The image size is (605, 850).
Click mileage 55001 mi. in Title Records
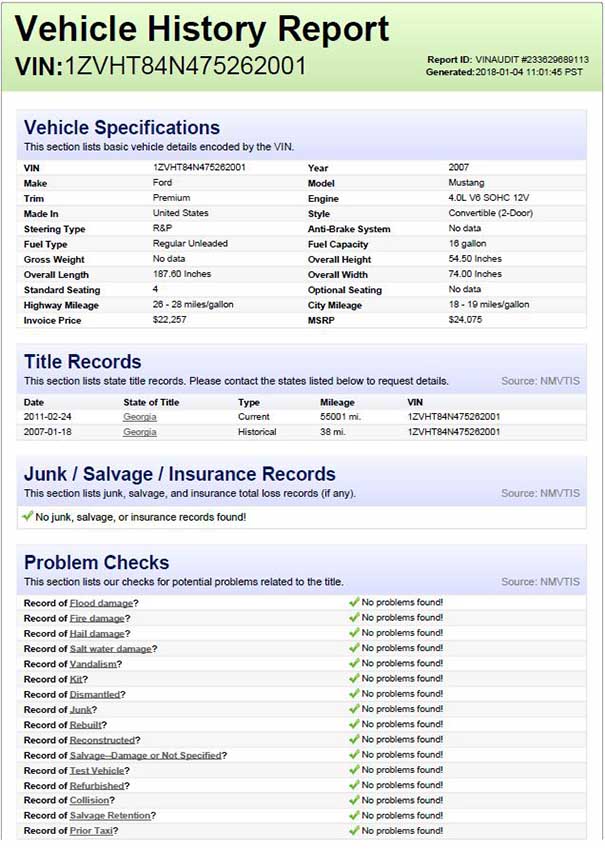point(340,417)
